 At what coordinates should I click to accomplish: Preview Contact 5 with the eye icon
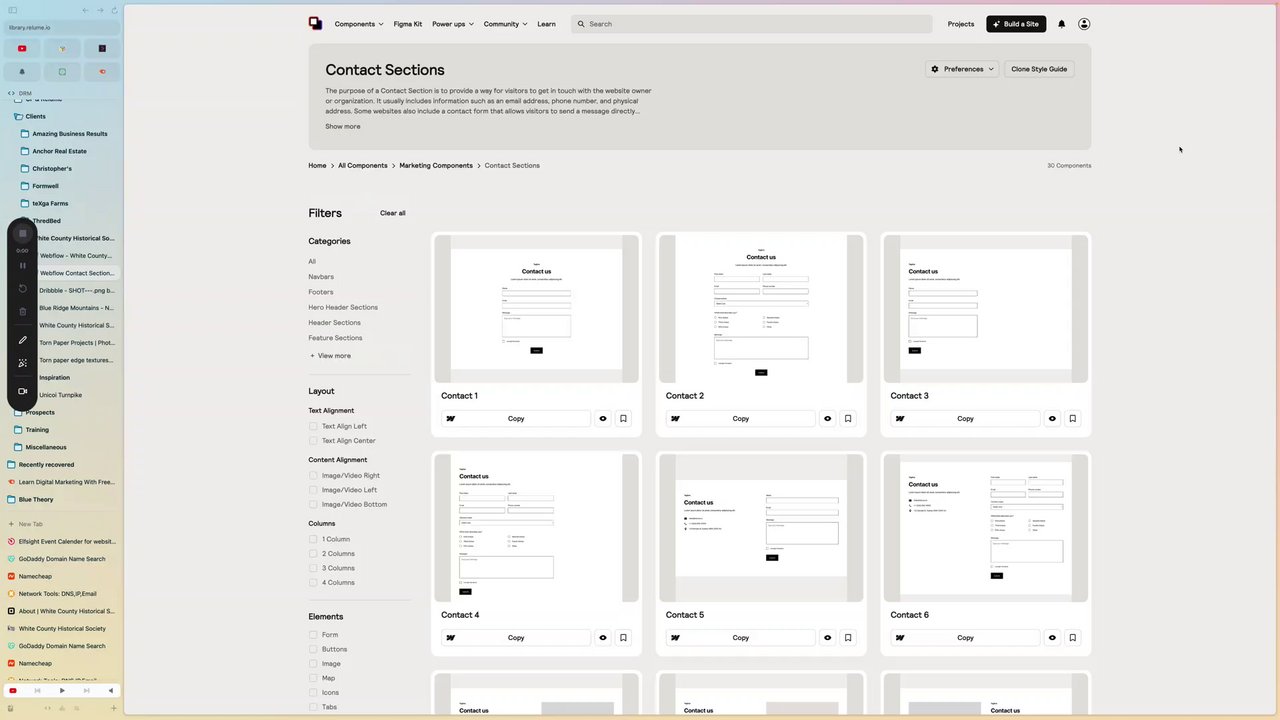pos(827,638)
